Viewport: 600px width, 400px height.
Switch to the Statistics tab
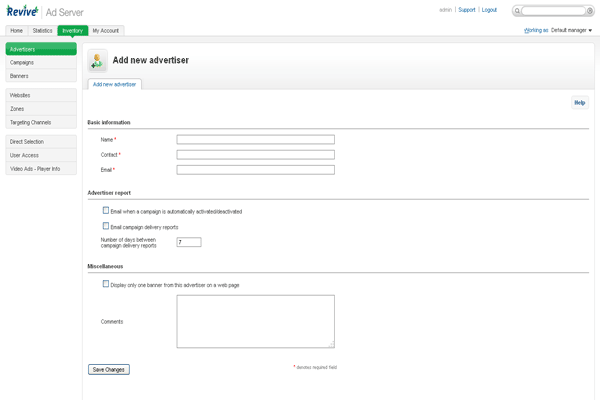(x=42, y=31)
